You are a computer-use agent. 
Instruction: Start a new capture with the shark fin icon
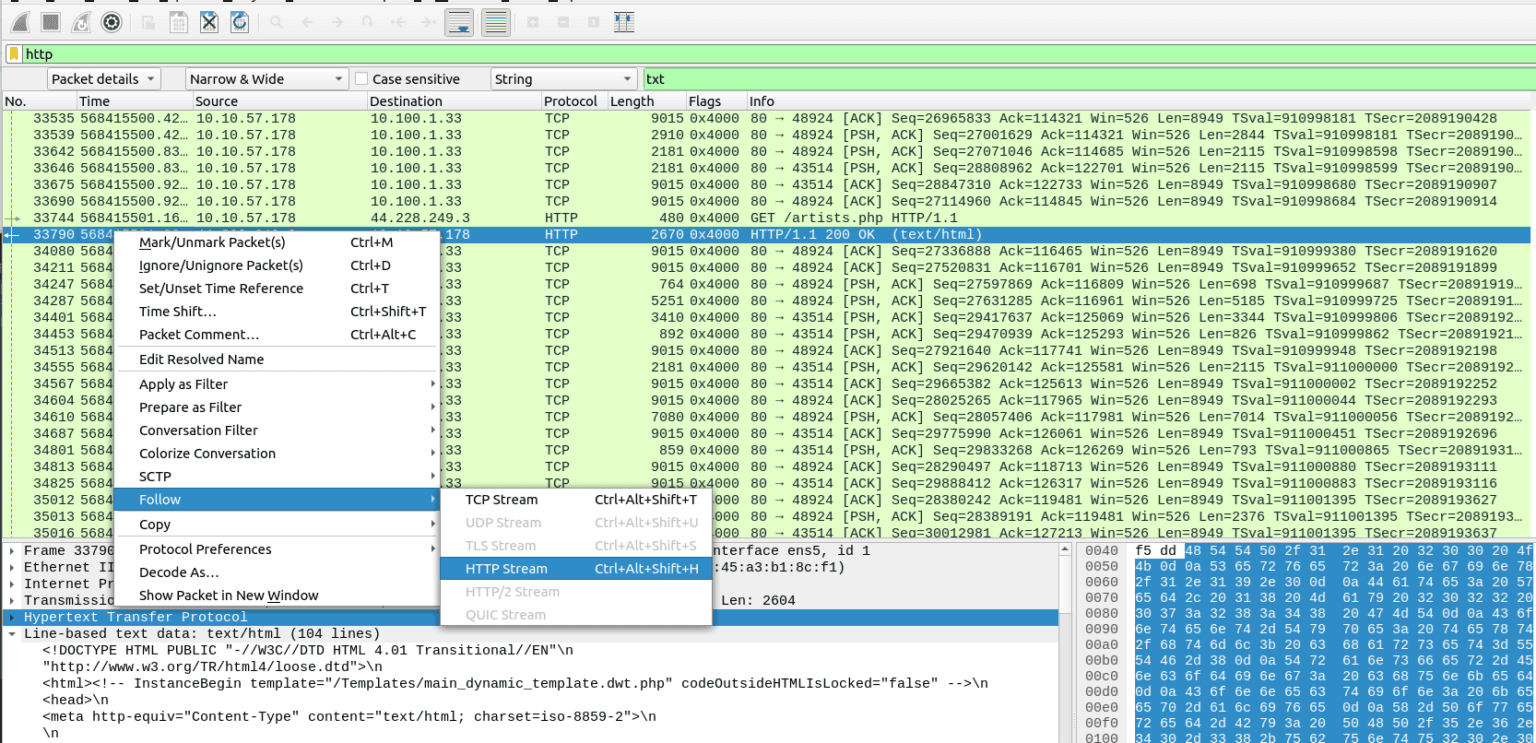[18, 21]
